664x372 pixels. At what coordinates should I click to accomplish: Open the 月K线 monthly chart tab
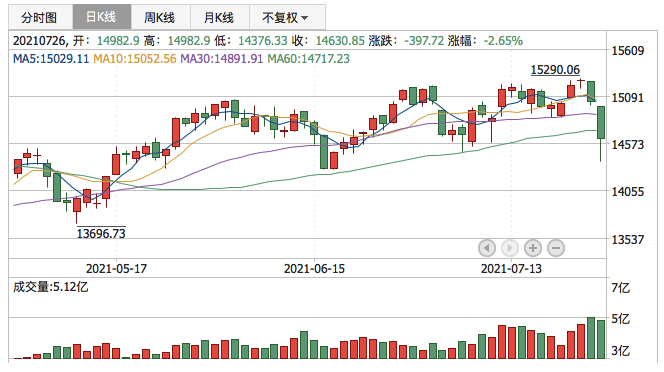click(x=220, y=17)
